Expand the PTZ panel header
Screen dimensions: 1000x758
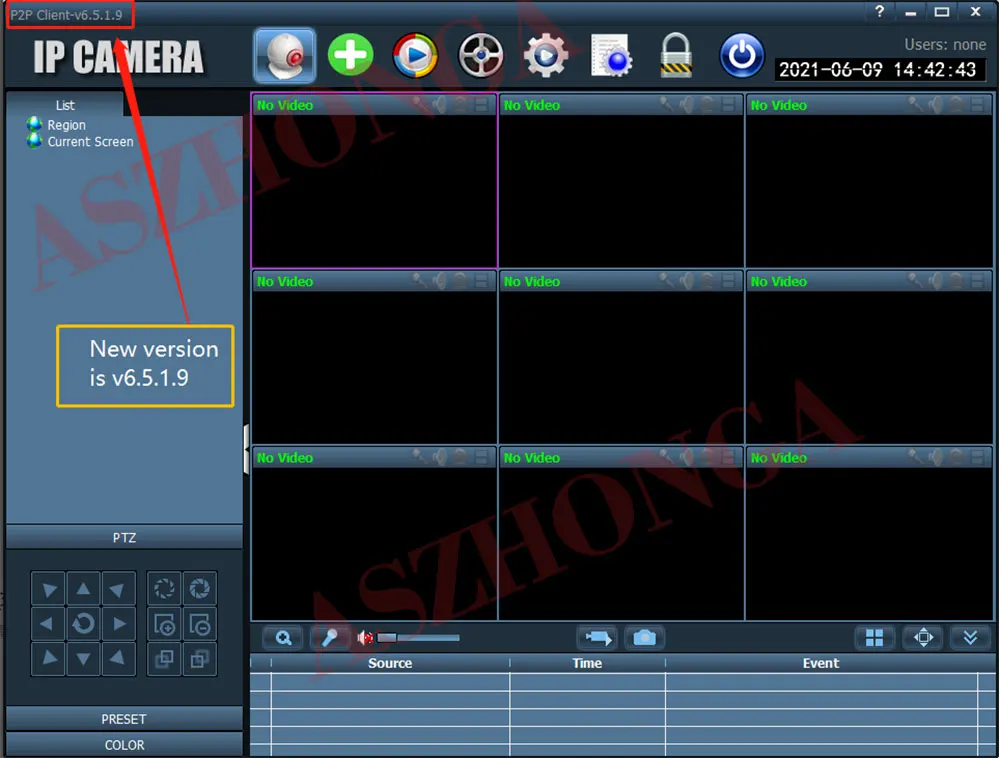[124, 537]
